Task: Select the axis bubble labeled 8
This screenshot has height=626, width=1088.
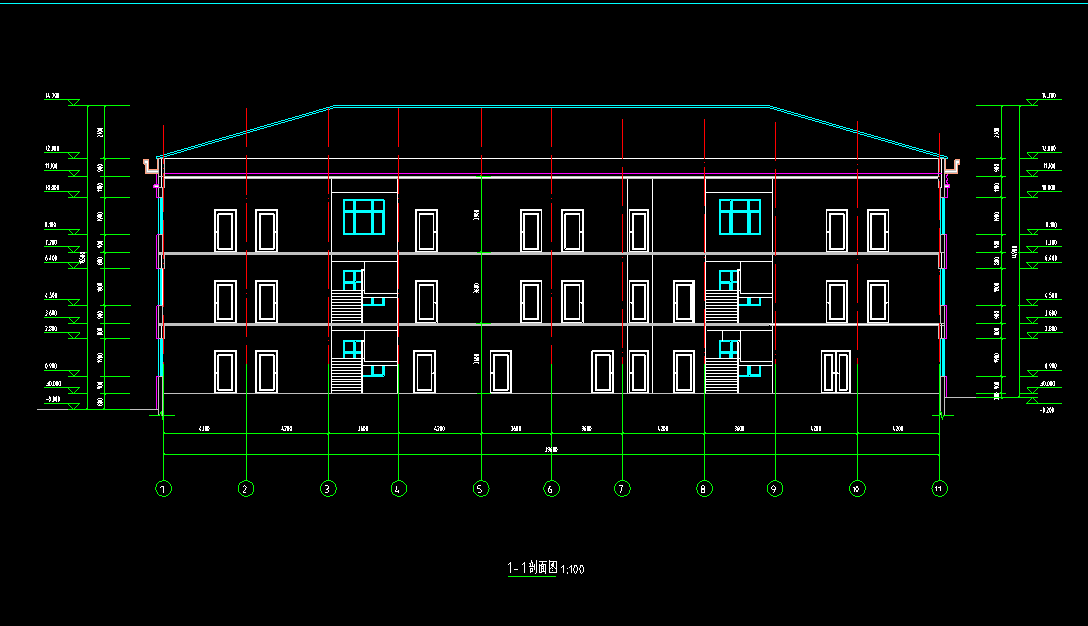Action: pos(704,489)
